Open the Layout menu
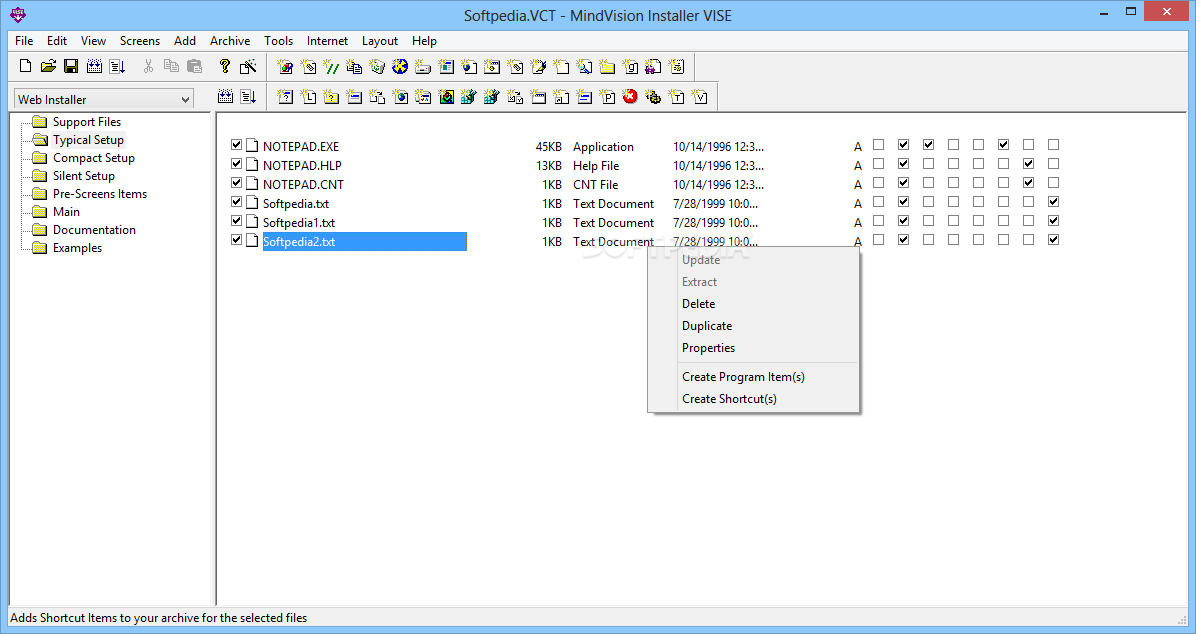The image size is (1196, 634). click(x=380, y=41)
